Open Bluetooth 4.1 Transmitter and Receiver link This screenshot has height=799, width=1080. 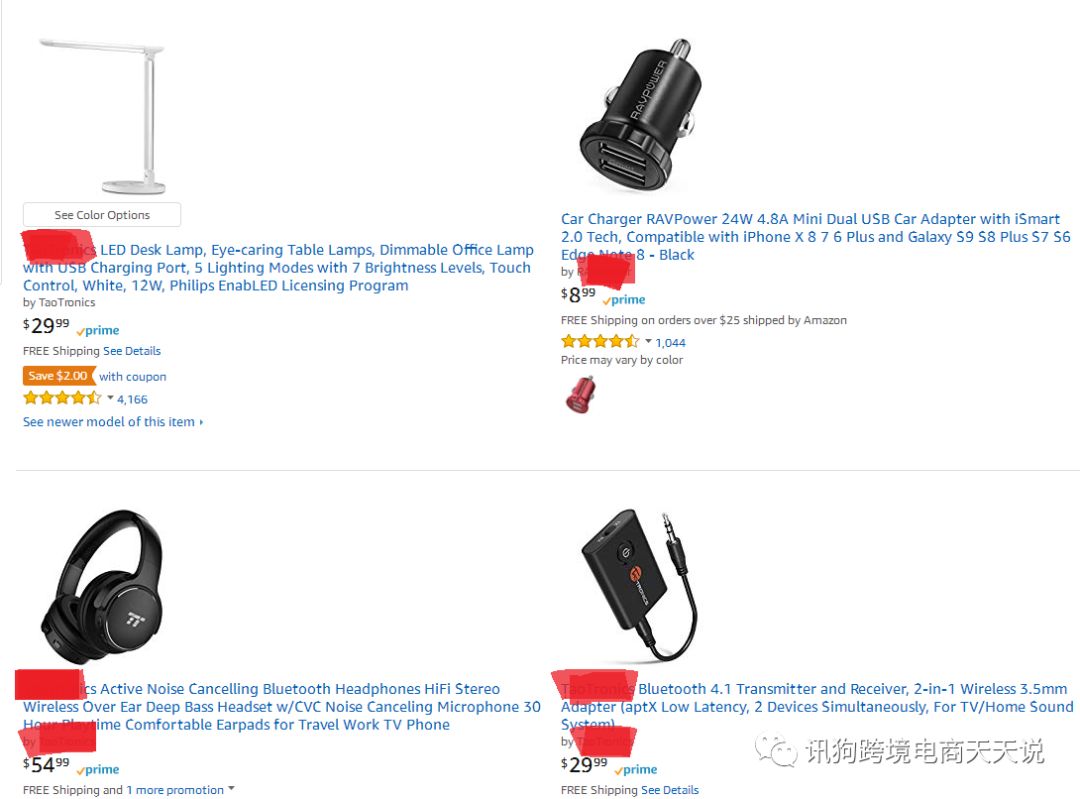tap(817, 707)
